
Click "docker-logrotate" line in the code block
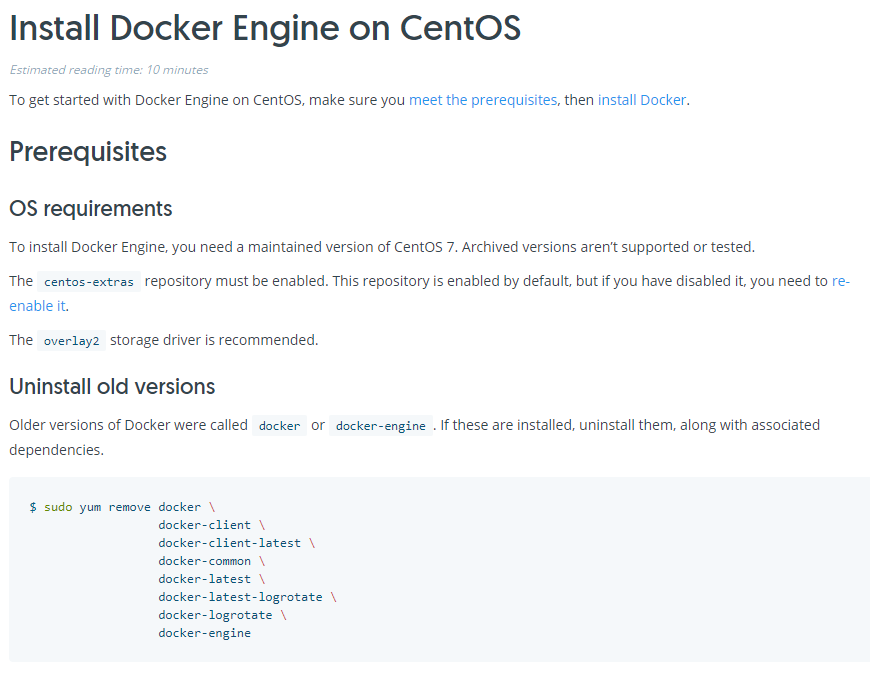pos(215,615)
